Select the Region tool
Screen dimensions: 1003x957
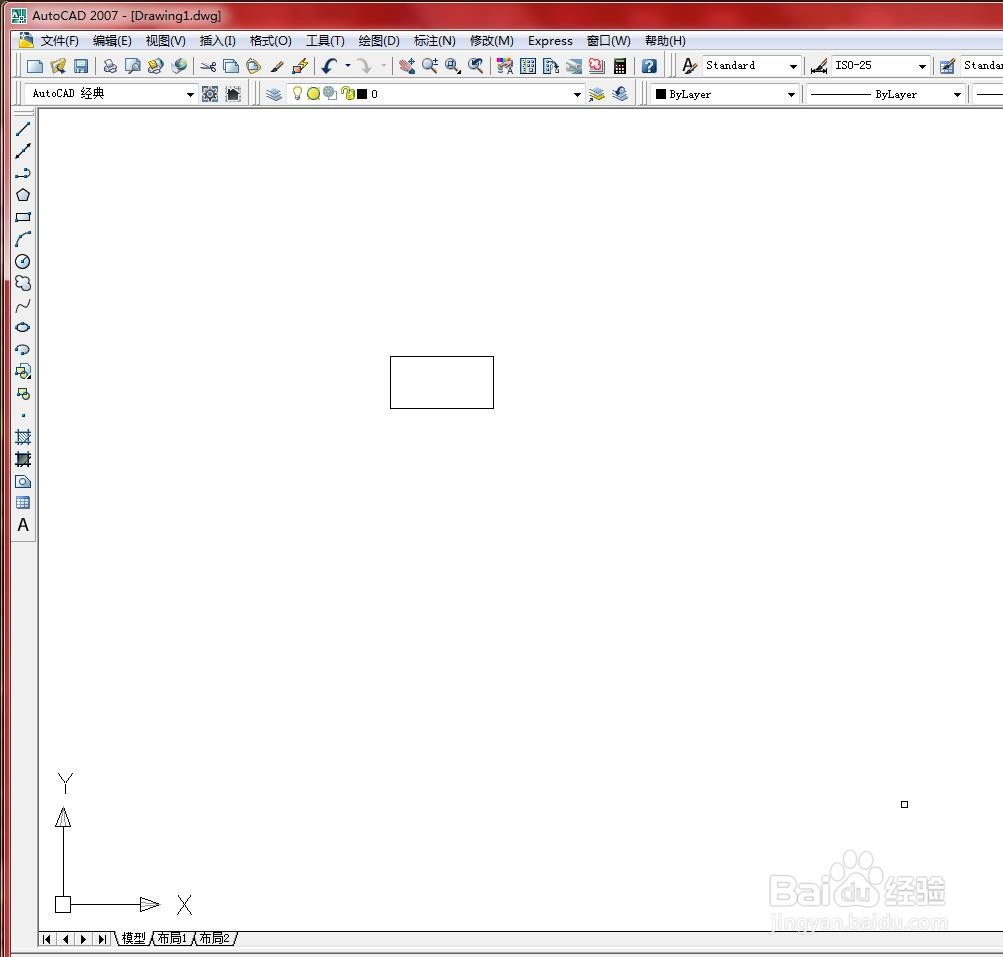[23, 481]
